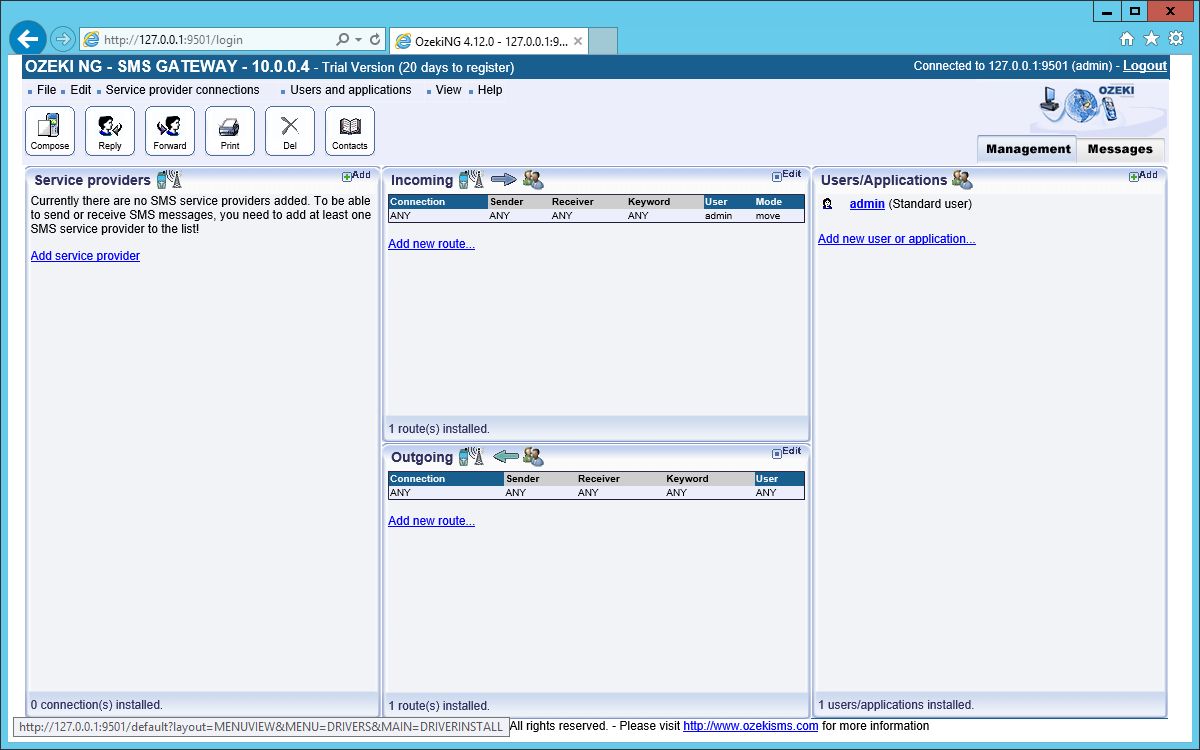
Task: Open Contacts from the toolbar
Action: [350, 131]
